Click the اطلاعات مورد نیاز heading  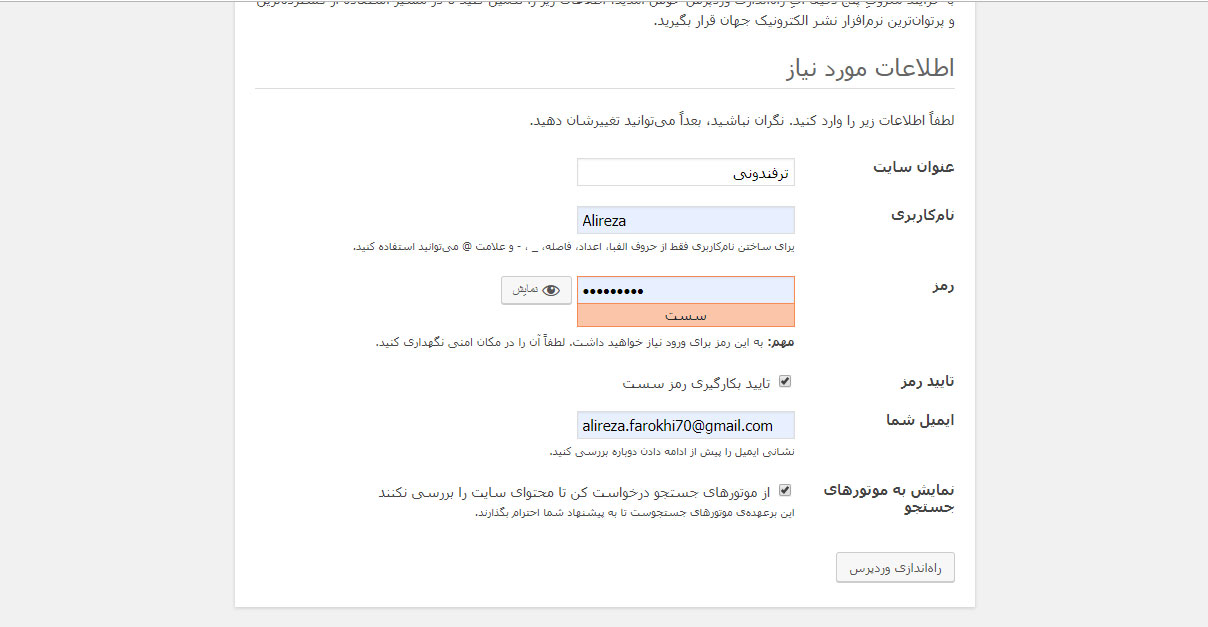(870, 68)
